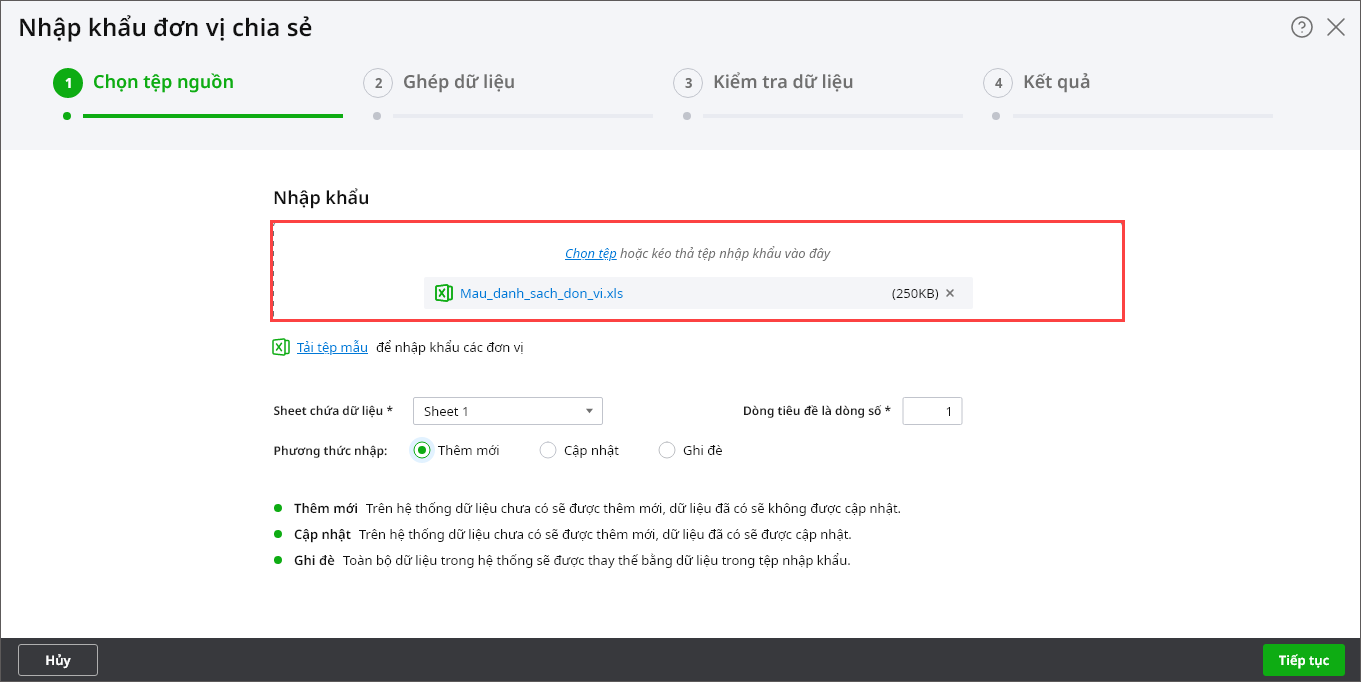Viewport: 1361px width, 682px height.
Task: Click the Chọn tệp link
Action: tap(590, 254)
